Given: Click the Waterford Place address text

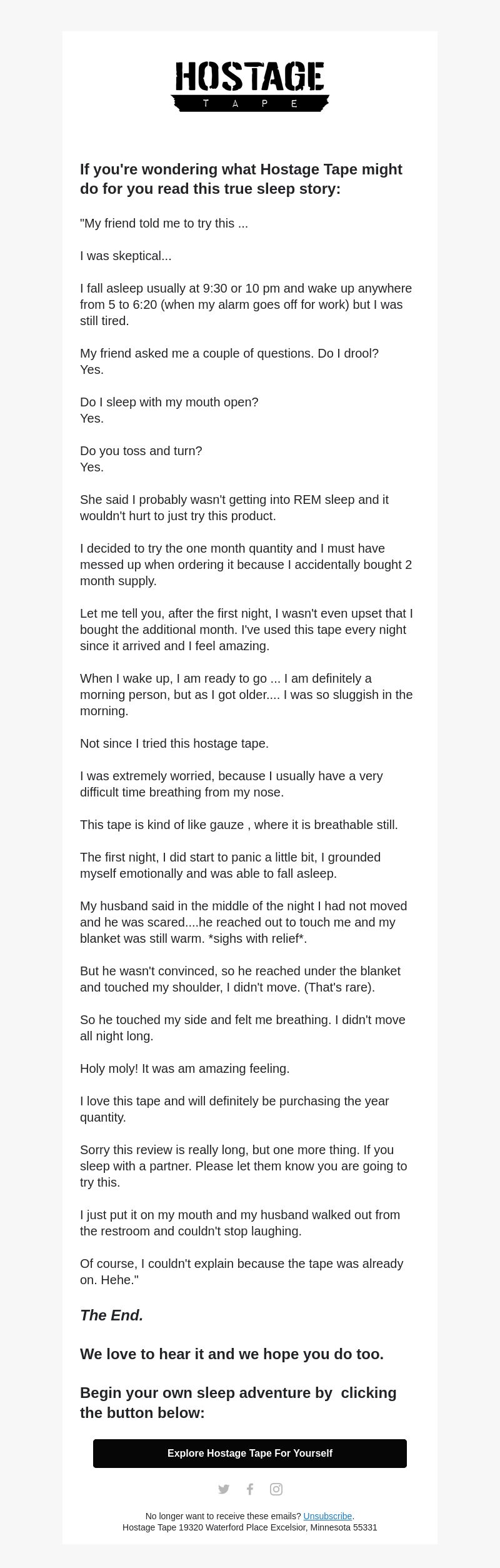Looking at the screenshot, I should click(x=250, y=1527).
